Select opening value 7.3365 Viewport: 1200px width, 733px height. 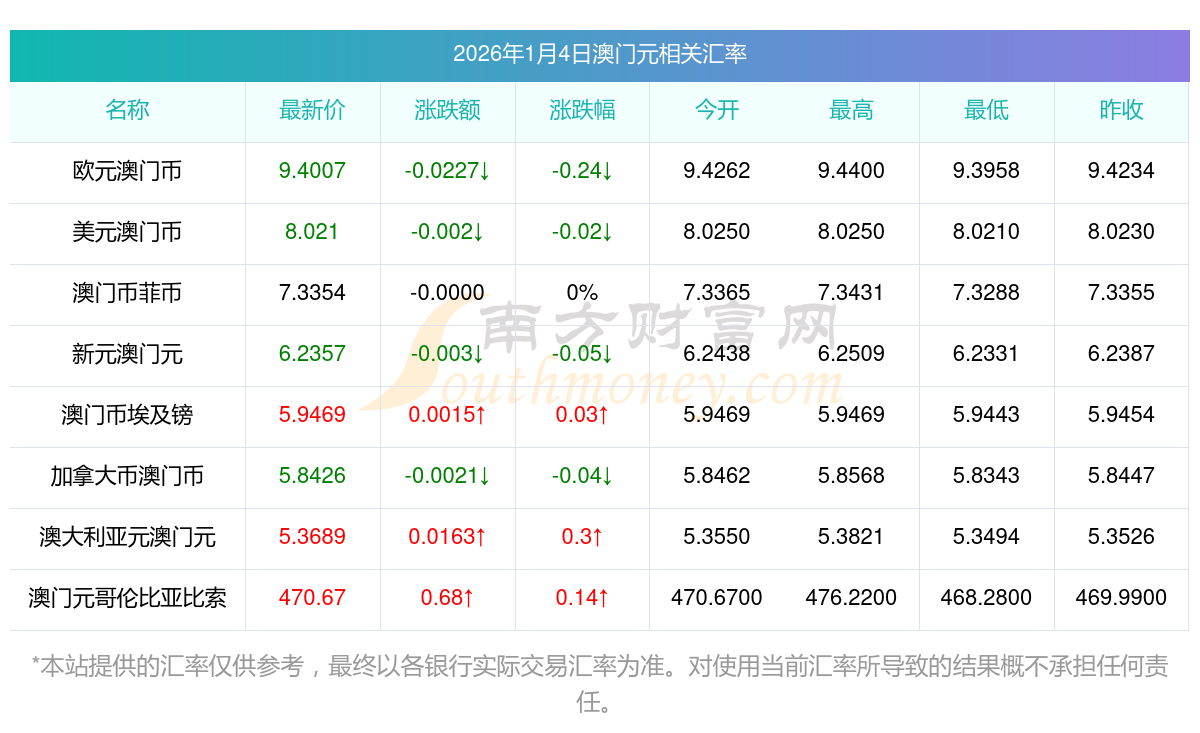pyautogui.click(x=717, y=293)
